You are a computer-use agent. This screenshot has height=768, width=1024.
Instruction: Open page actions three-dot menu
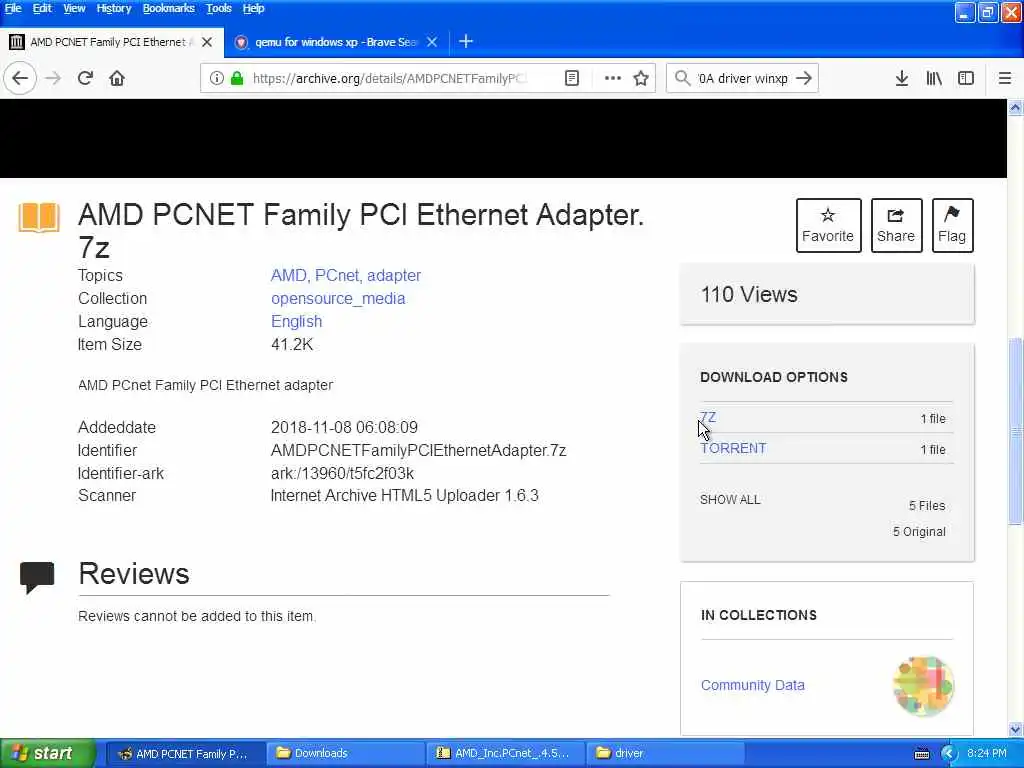click(613, 78)
